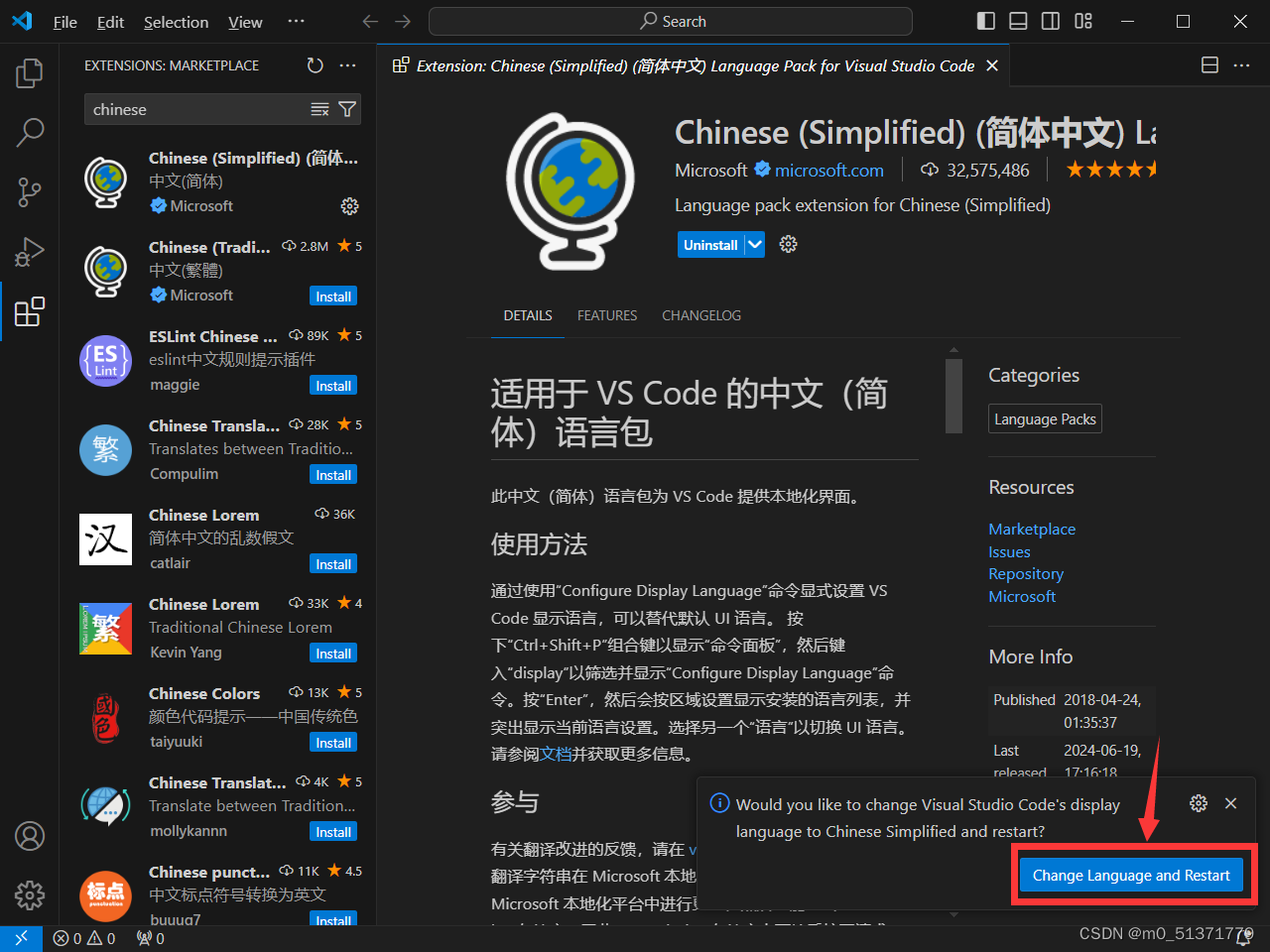Install Chinese Lorem by Kevin Yang
The height and width of the screenshot is (952, 1270).
click(333, 654)
